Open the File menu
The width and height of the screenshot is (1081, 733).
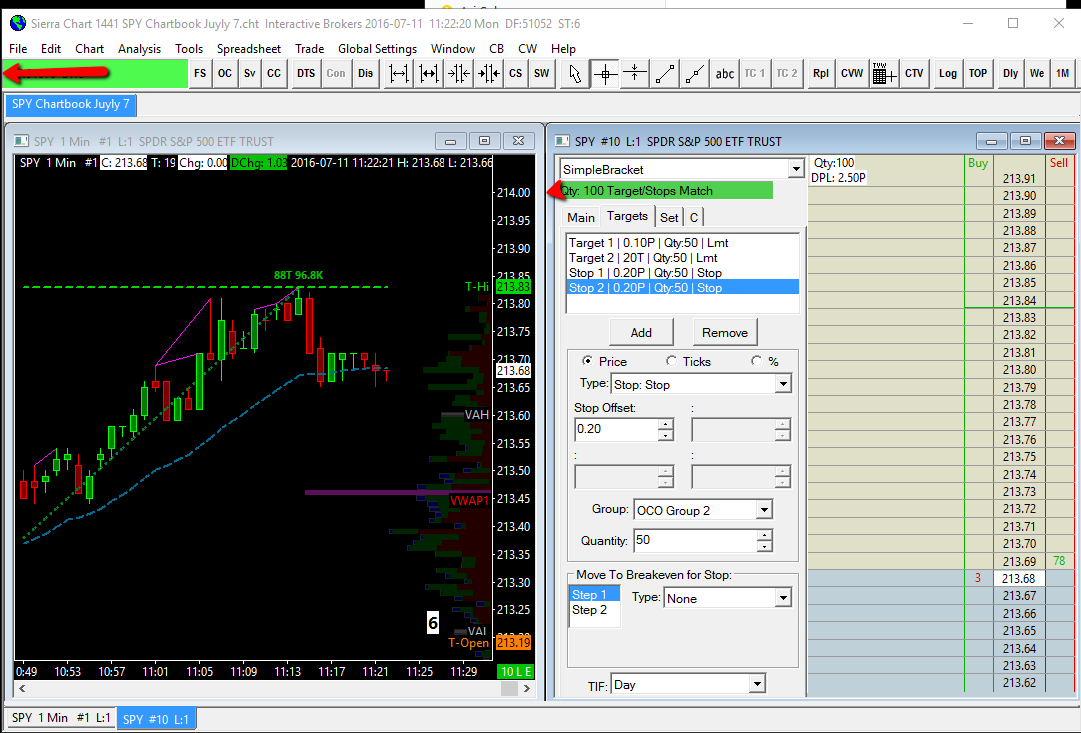pos(18,49)
